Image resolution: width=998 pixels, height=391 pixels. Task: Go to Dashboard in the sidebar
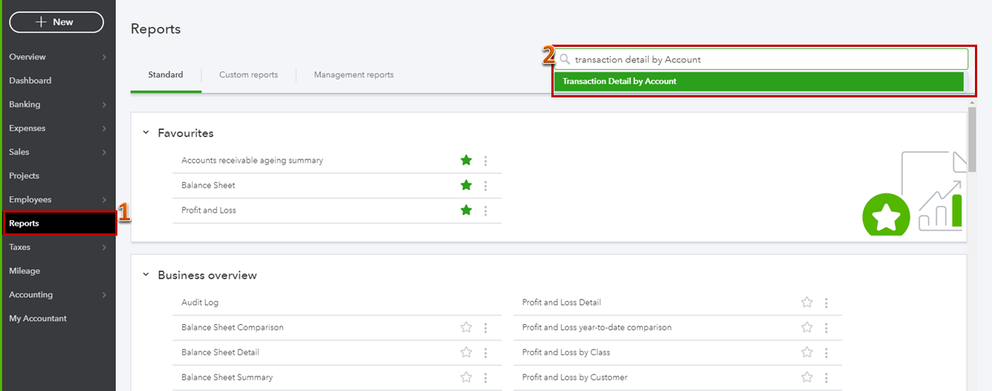pyautogui.click(x=30, y=81)
